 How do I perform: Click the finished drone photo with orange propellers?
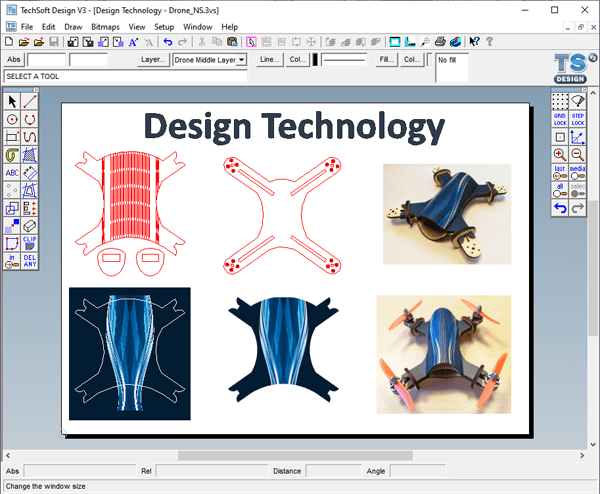click(443, 354)
